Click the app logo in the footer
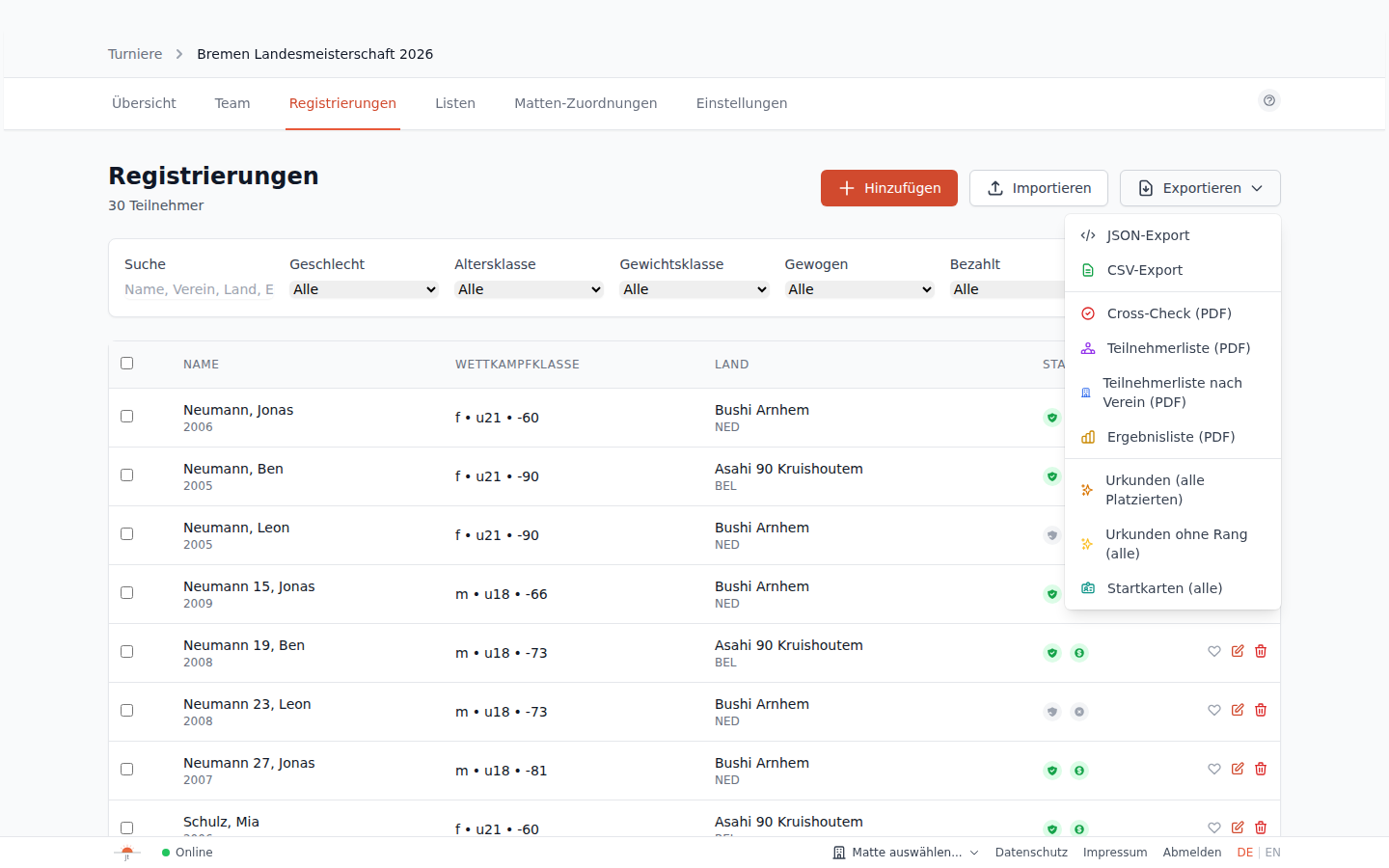 tap(126, 853)
